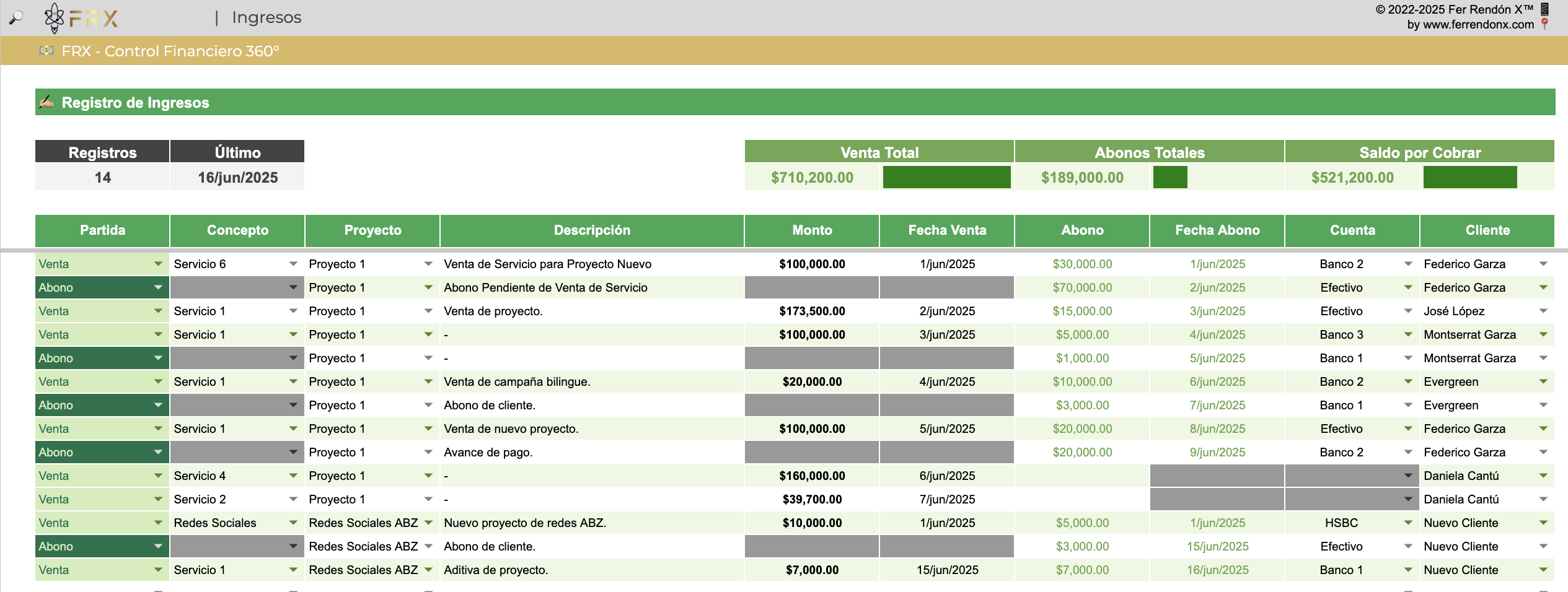Select the Proyecto column header

click(372, 230)
